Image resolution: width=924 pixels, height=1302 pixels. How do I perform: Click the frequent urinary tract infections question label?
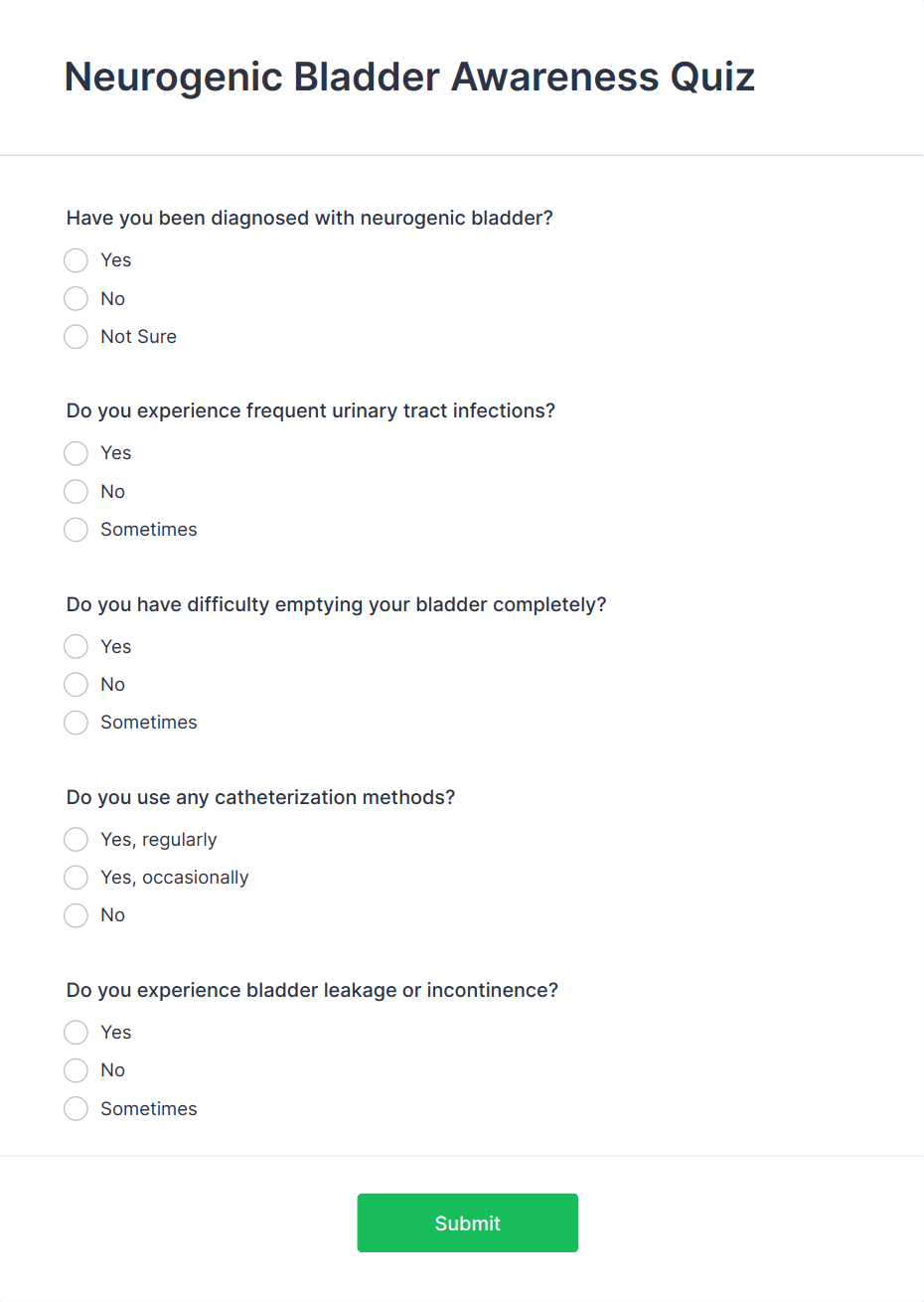click(311, 410)
